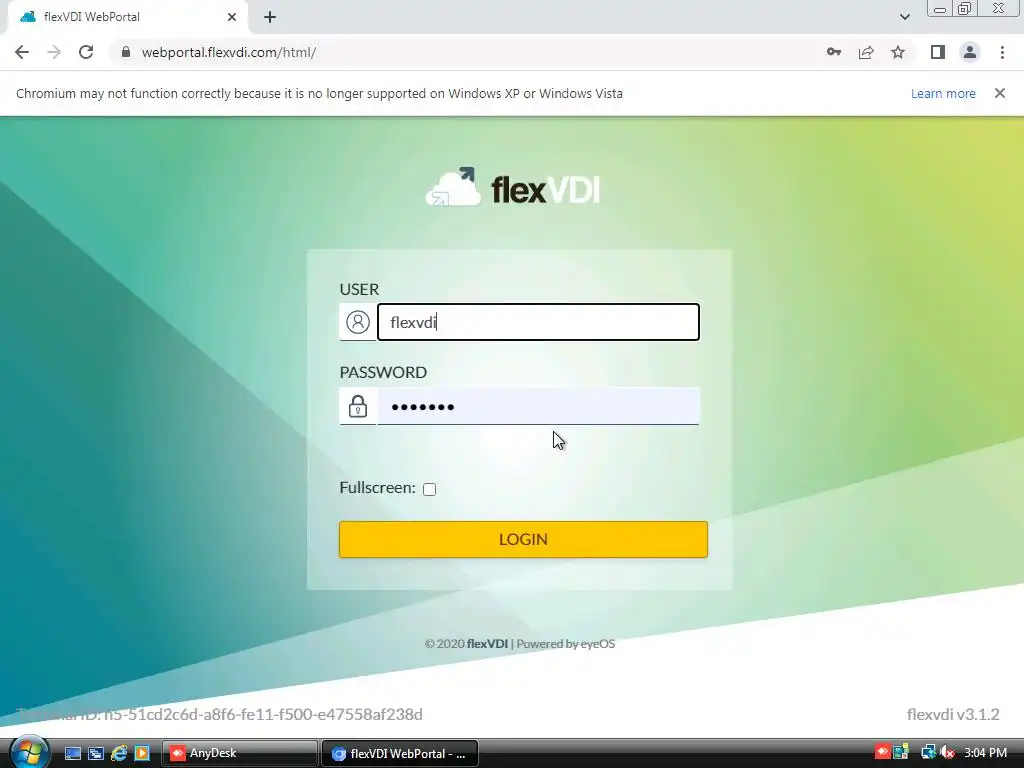Open Chromium three-dot menu
The height and width of the screenshot is (768, 1024).
point(1002,52)
